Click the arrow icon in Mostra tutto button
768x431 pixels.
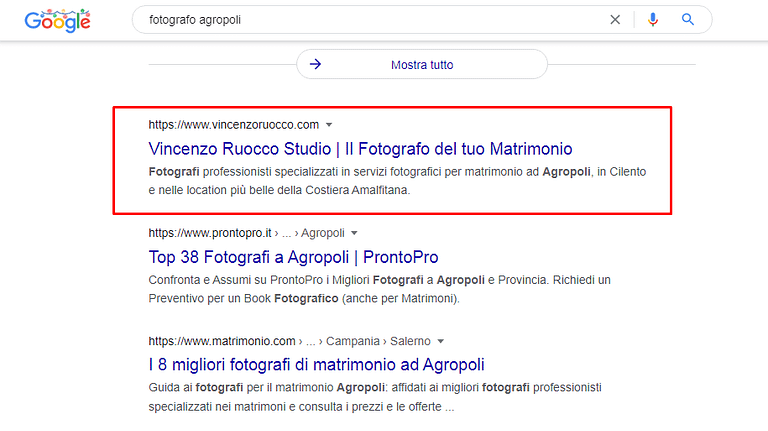pyautogui.click(x=315, y=64)
